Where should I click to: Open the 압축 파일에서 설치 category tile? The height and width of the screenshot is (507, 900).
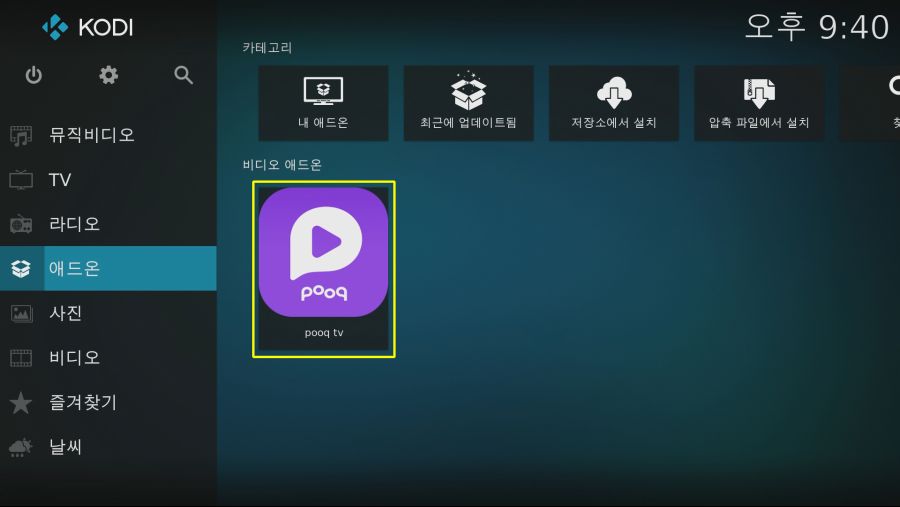pos(759,103)
